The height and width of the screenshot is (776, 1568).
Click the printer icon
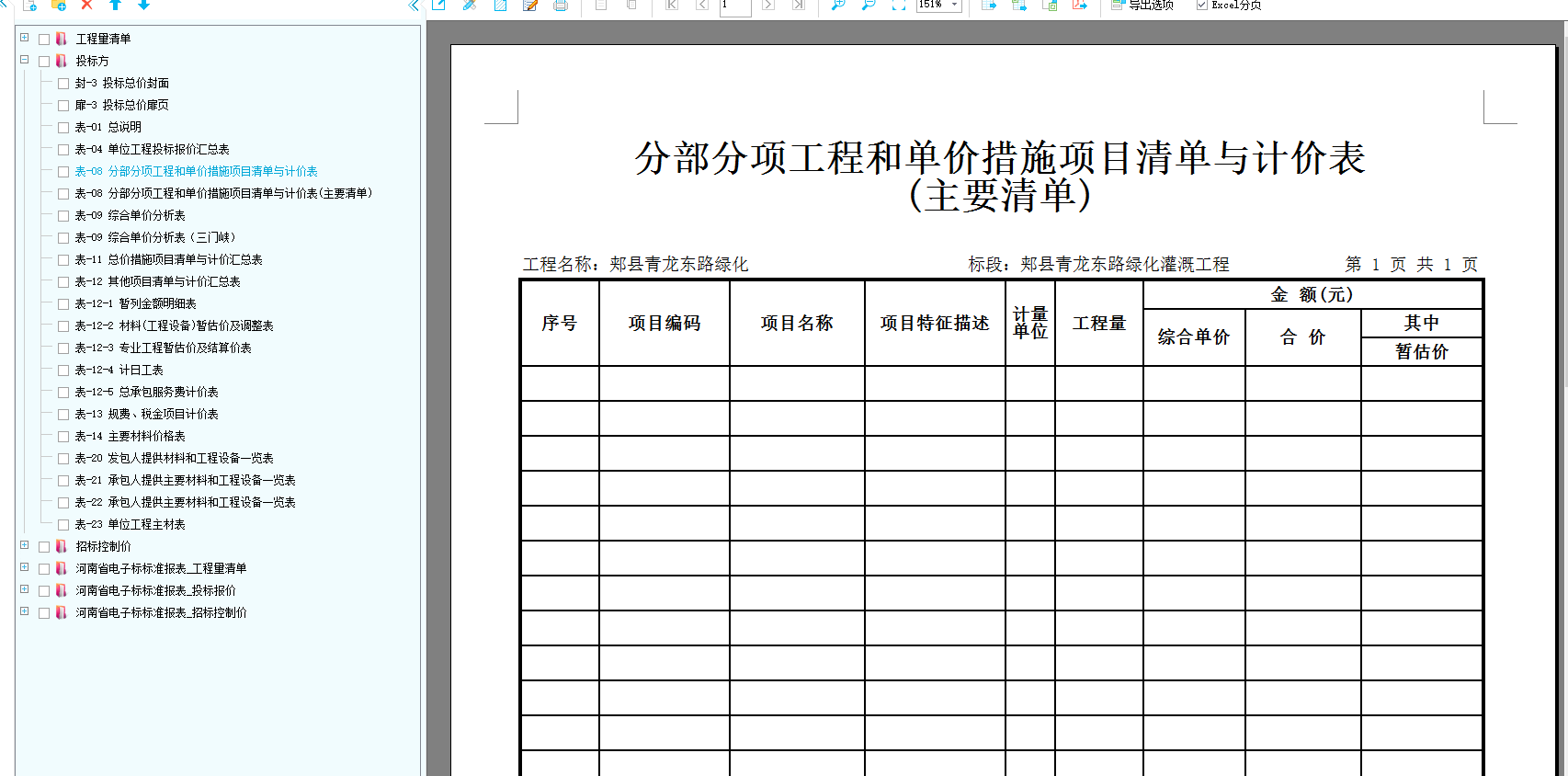coord(561,5)
